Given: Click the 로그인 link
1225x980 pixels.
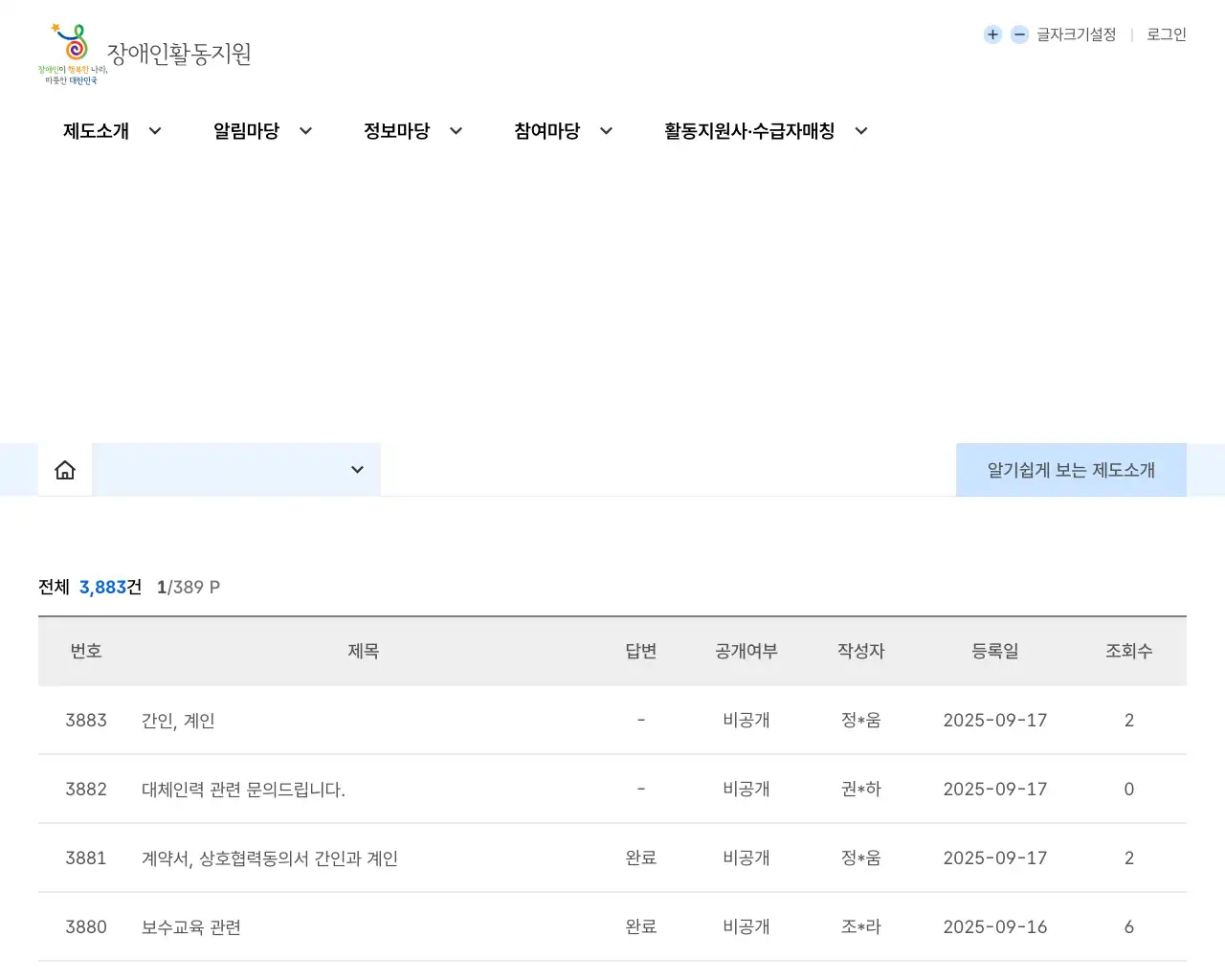Looking at the screenshot, I should 1165,34.
